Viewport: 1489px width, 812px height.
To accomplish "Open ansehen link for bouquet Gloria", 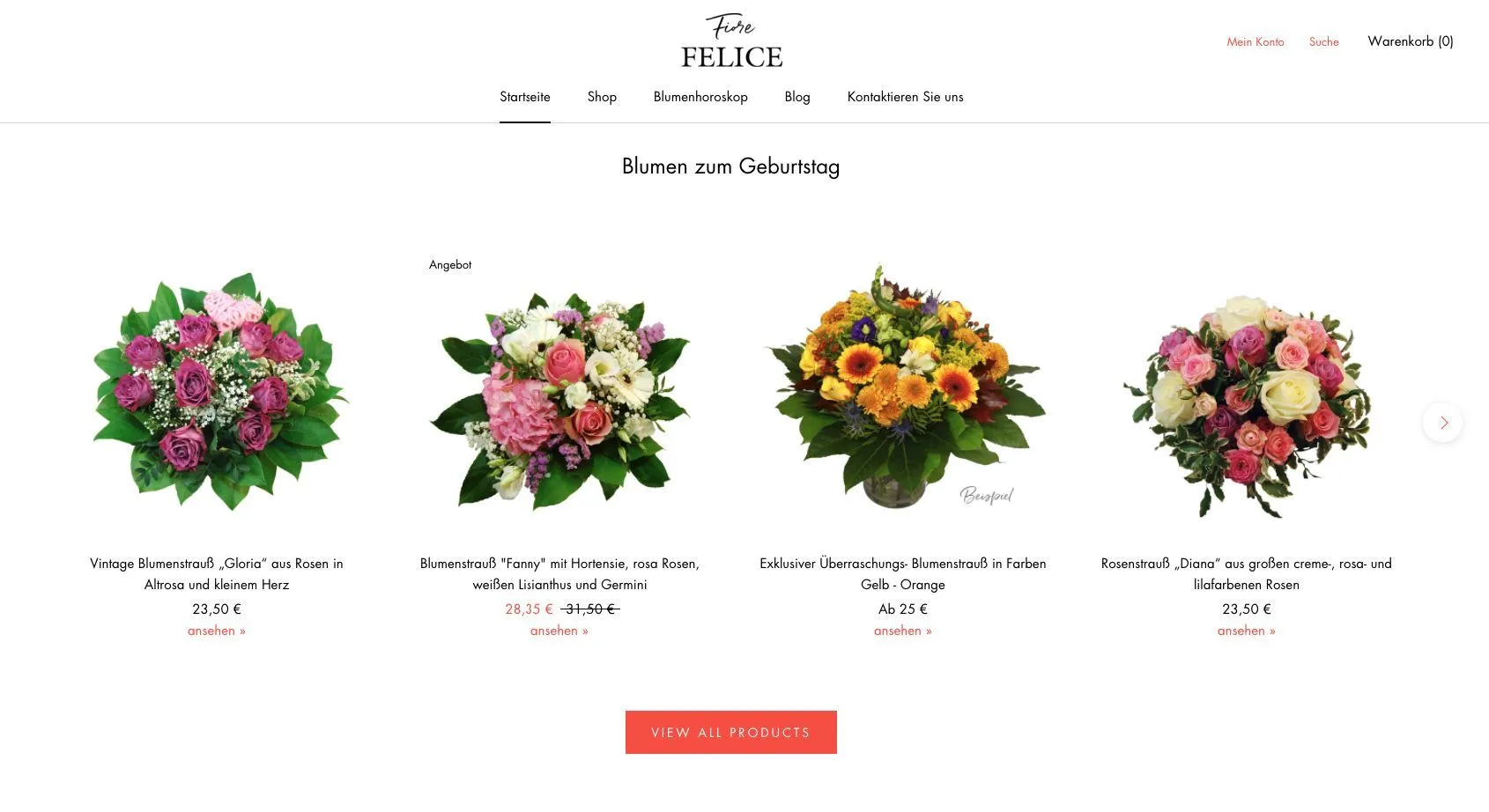I will click(x=216, y=631).
